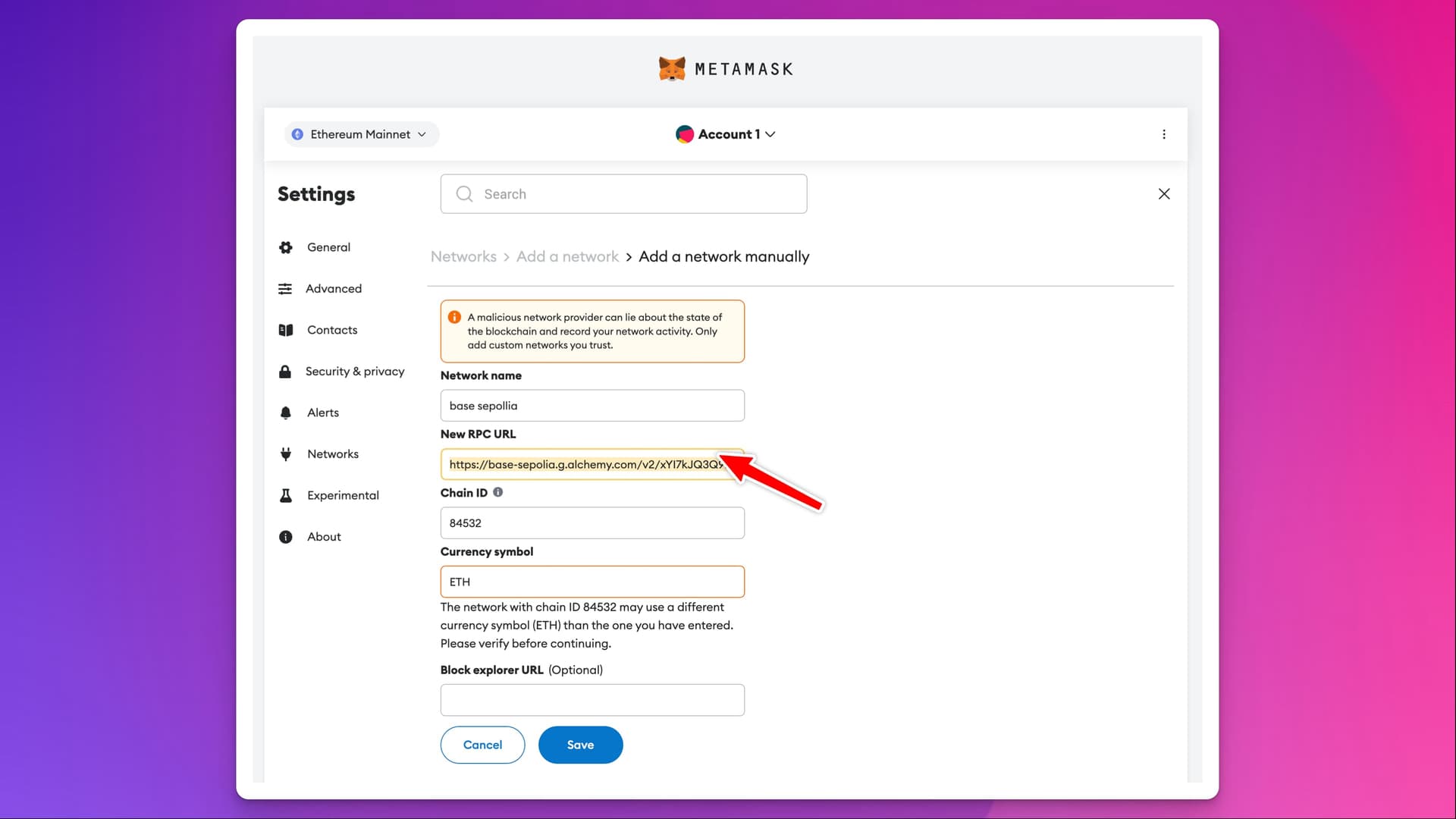Screen dimensions: 1456x819
Task: Click the General settings icon
Action: click(285, 247)
